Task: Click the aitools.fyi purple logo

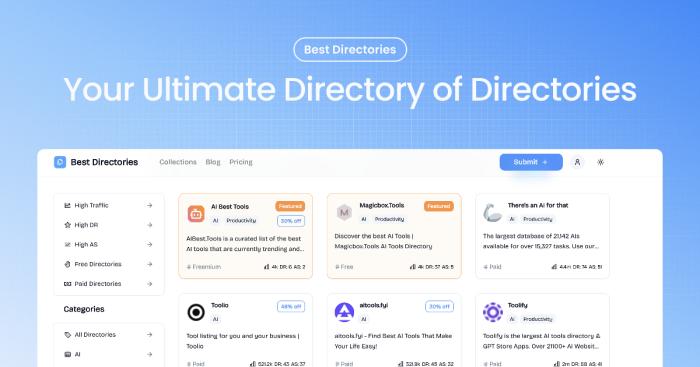Action: pyautogui.click(x=344, y=312)
